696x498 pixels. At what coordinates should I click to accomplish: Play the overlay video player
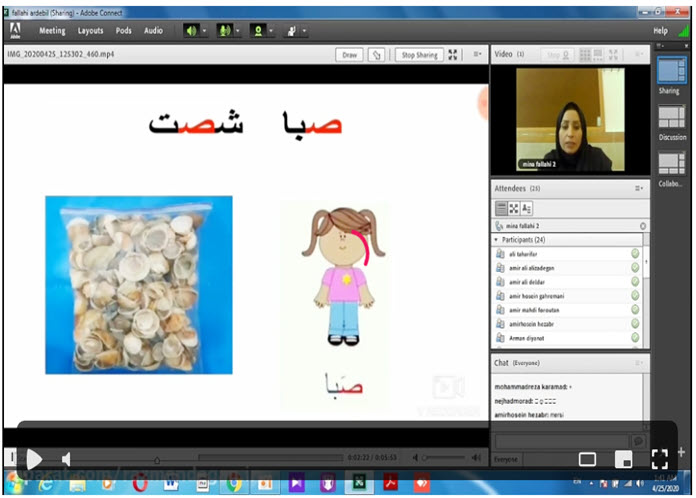(34, 459)
